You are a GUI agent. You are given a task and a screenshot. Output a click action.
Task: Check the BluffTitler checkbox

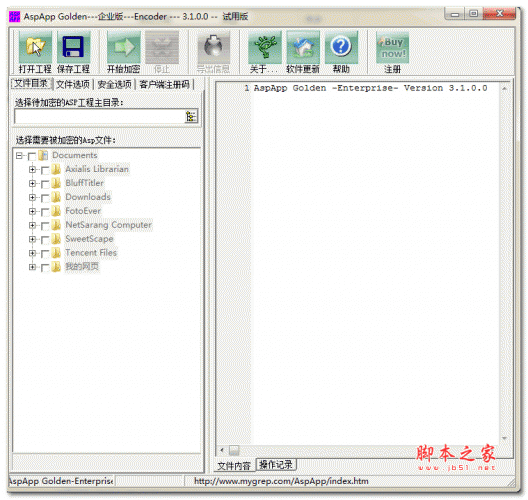(45, 184)
